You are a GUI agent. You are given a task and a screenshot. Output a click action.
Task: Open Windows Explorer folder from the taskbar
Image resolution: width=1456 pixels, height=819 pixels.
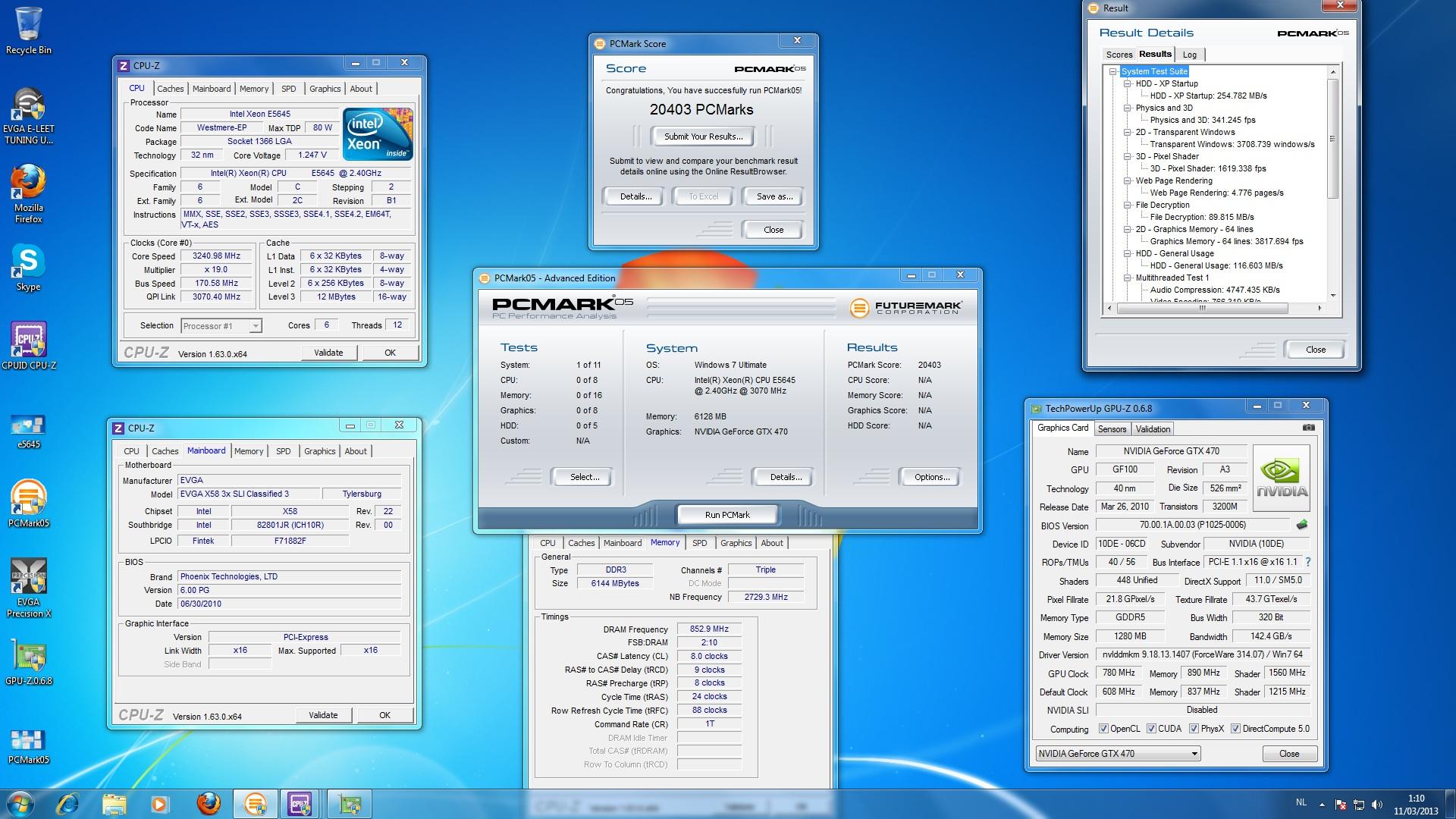click(114, 804)
